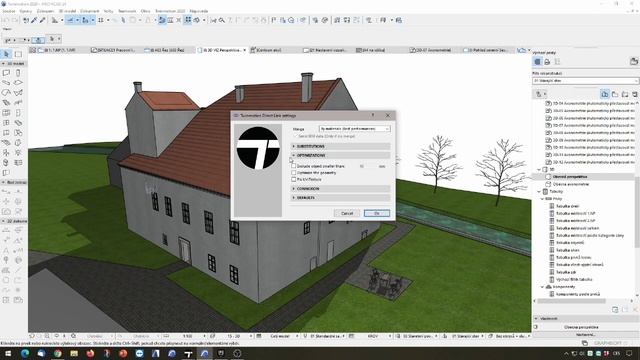Open the Organizer icon at the navigator's top right
Viewport: 640px width, 360px height.
pos(633,62)
